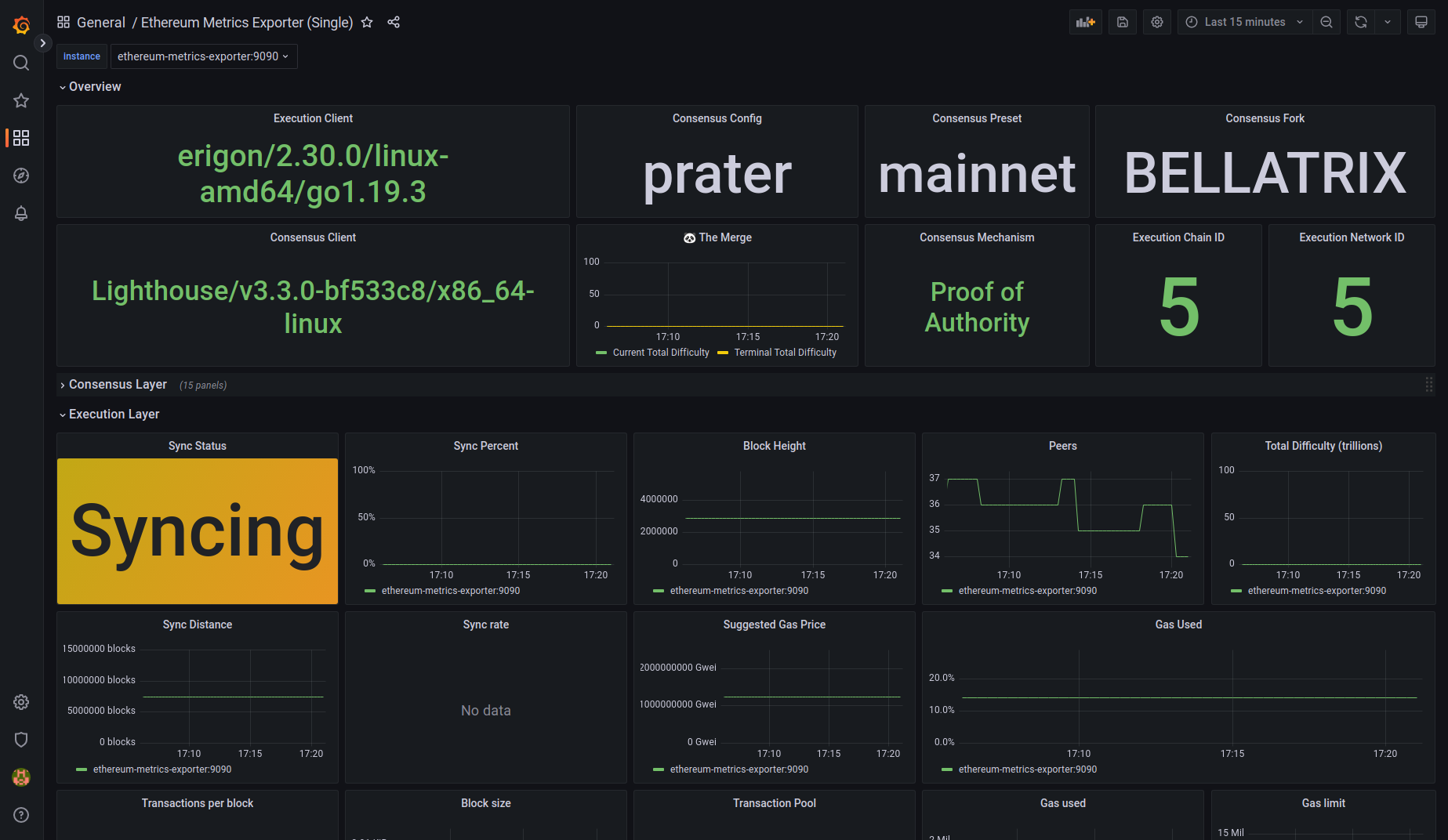Open the Grafana home logo
The image size is (1448, 840).
21,25
